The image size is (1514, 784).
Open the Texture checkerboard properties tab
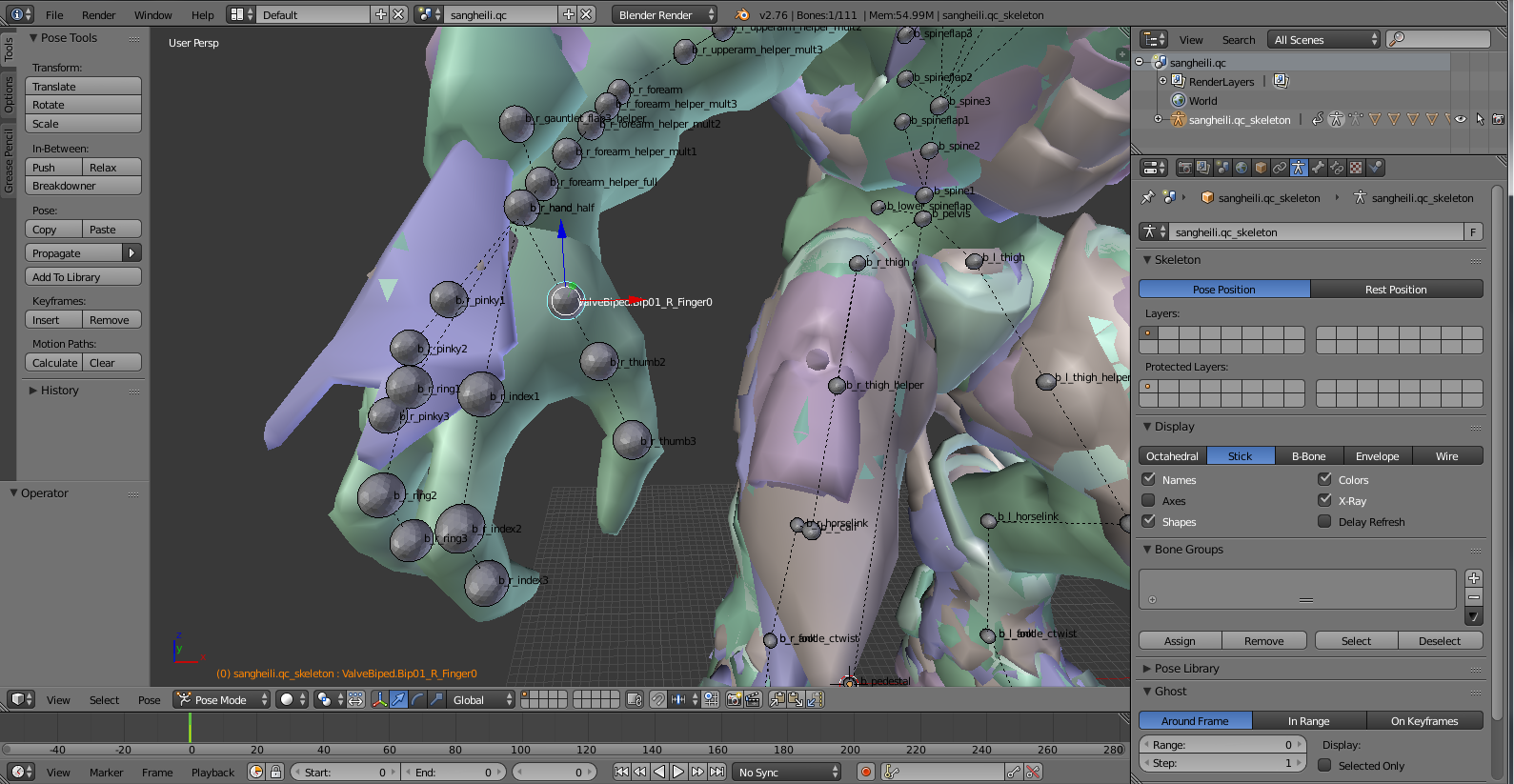point(1356,168)
